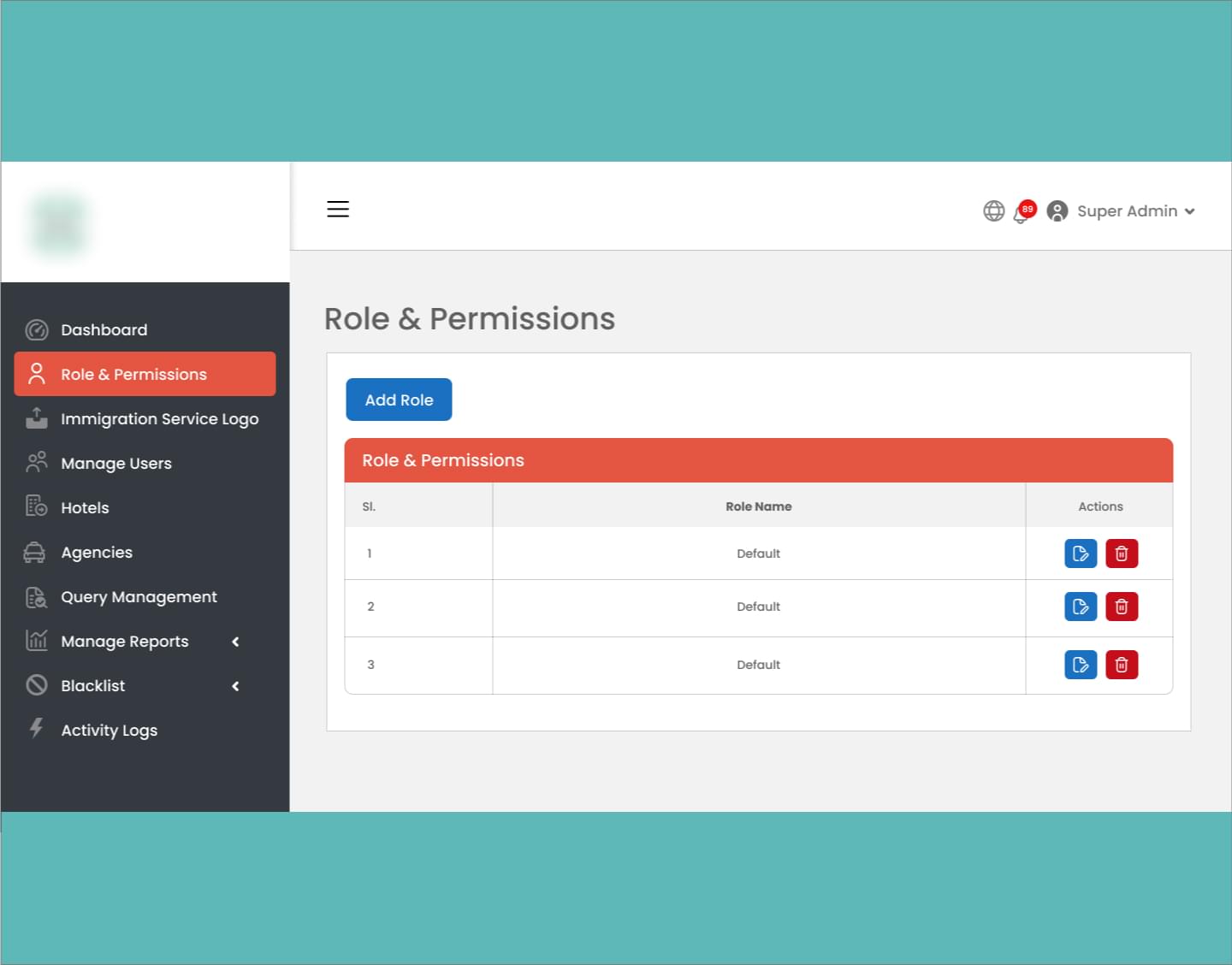Open the hamburger menu toggle
1232x965 pixels.
tap(338, 209)
